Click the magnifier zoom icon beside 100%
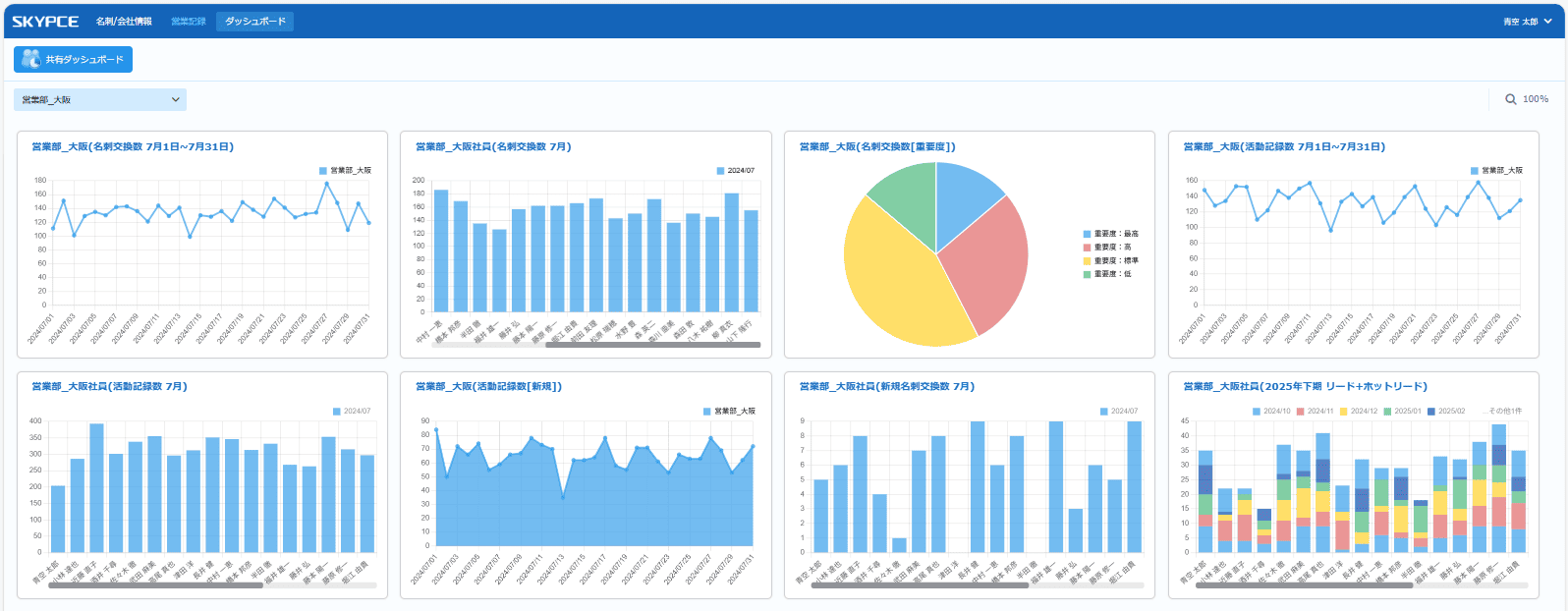 (1511, 99)
